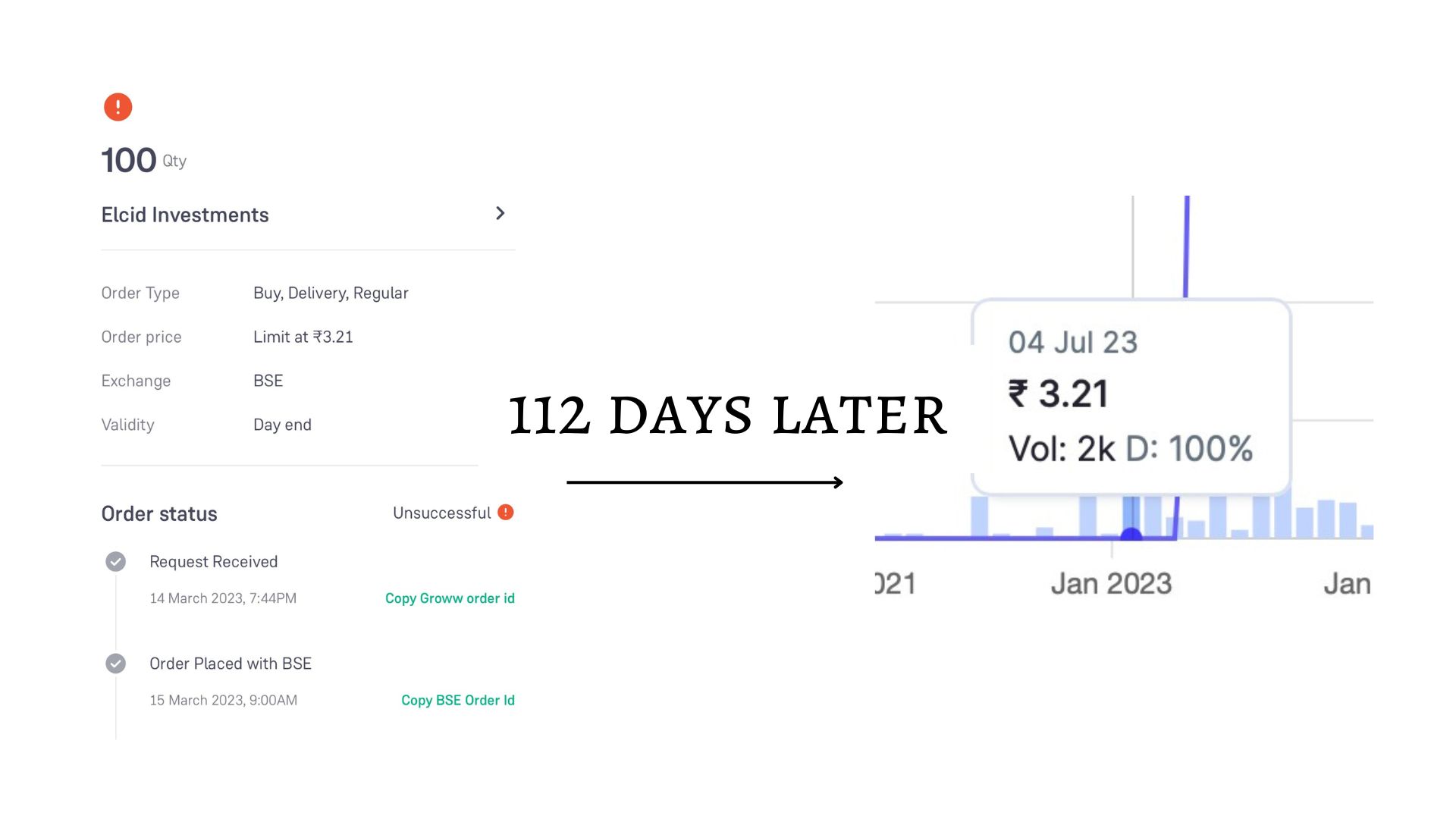
Task: Click the red alert icon above quantity
Action: (x=117, y=106)
